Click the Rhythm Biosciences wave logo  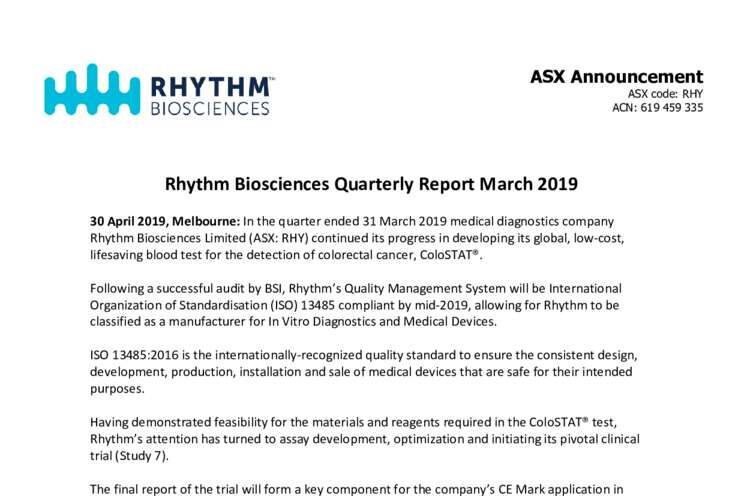click(92, 89)
